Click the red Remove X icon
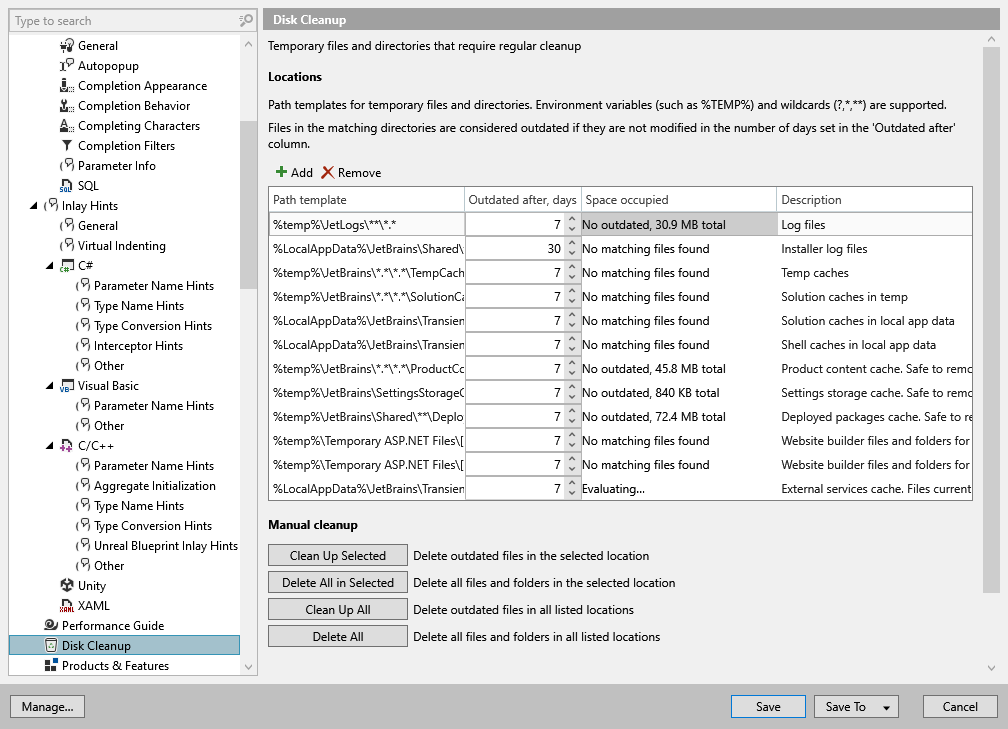Viewport: 1008px width, 729px height. [x=327, y=173]
